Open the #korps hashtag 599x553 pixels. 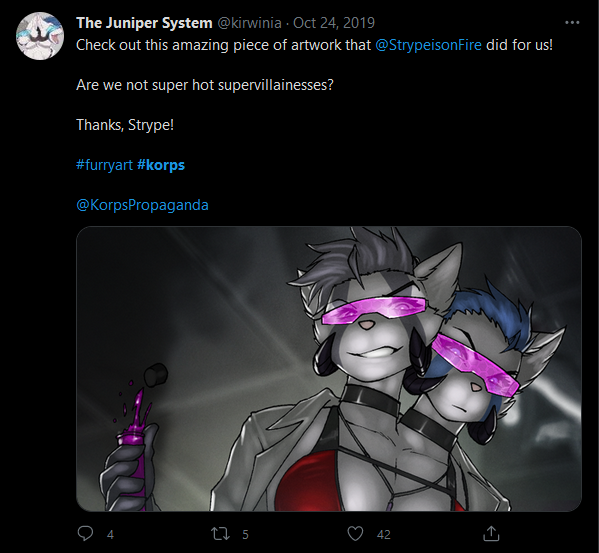(161, 165)
